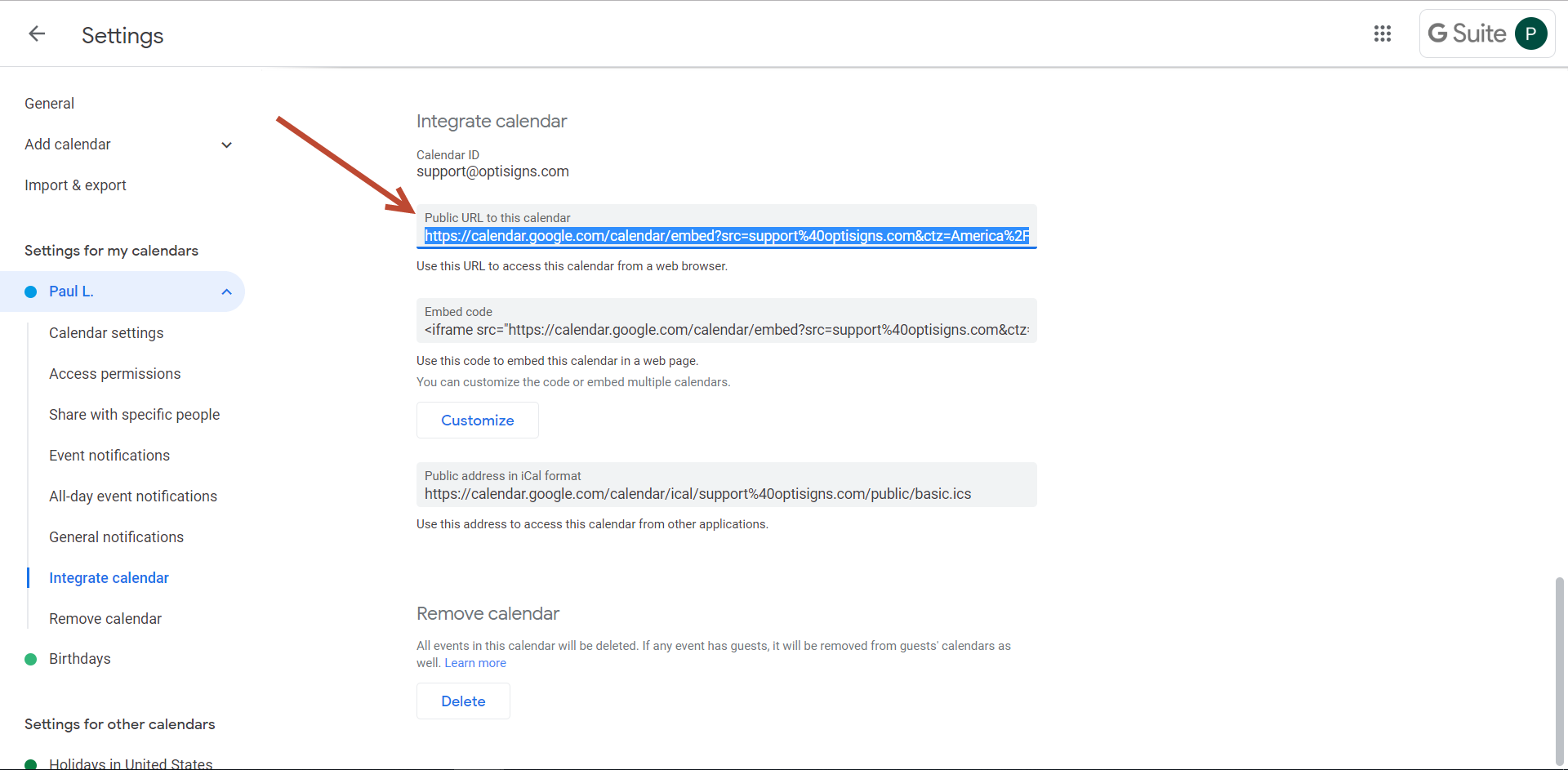
Task: Open the Learn more link
Action: point(475,663)
